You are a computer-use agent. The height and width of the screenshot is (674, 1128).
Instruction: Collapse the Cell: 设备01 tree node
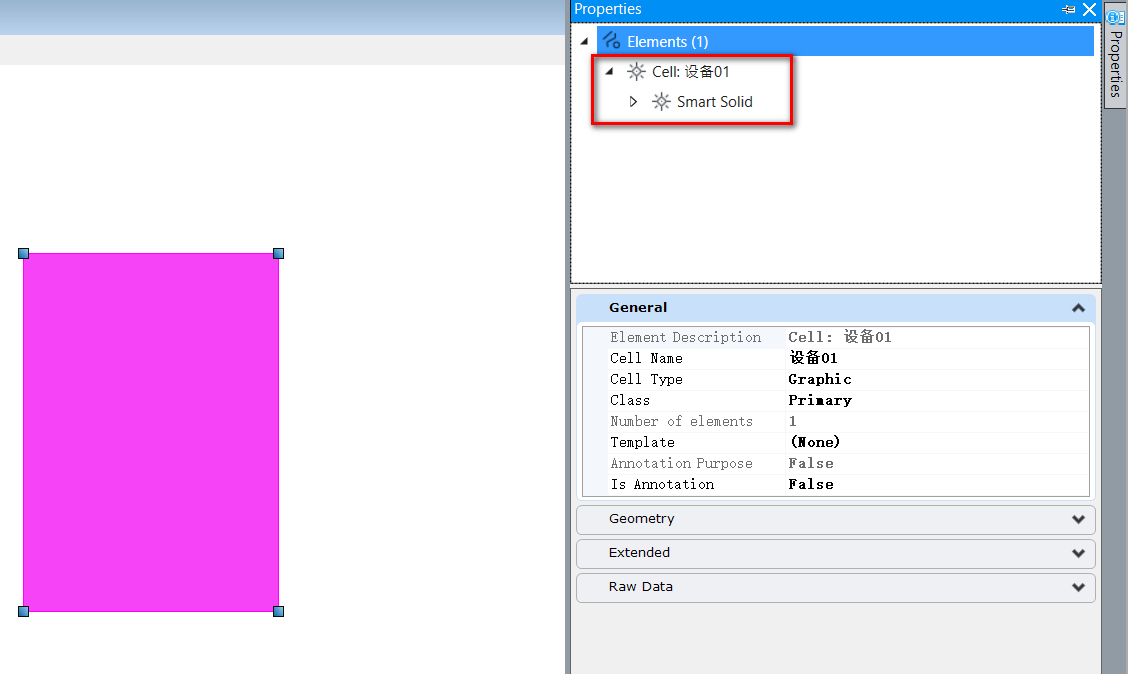point(609,71)
